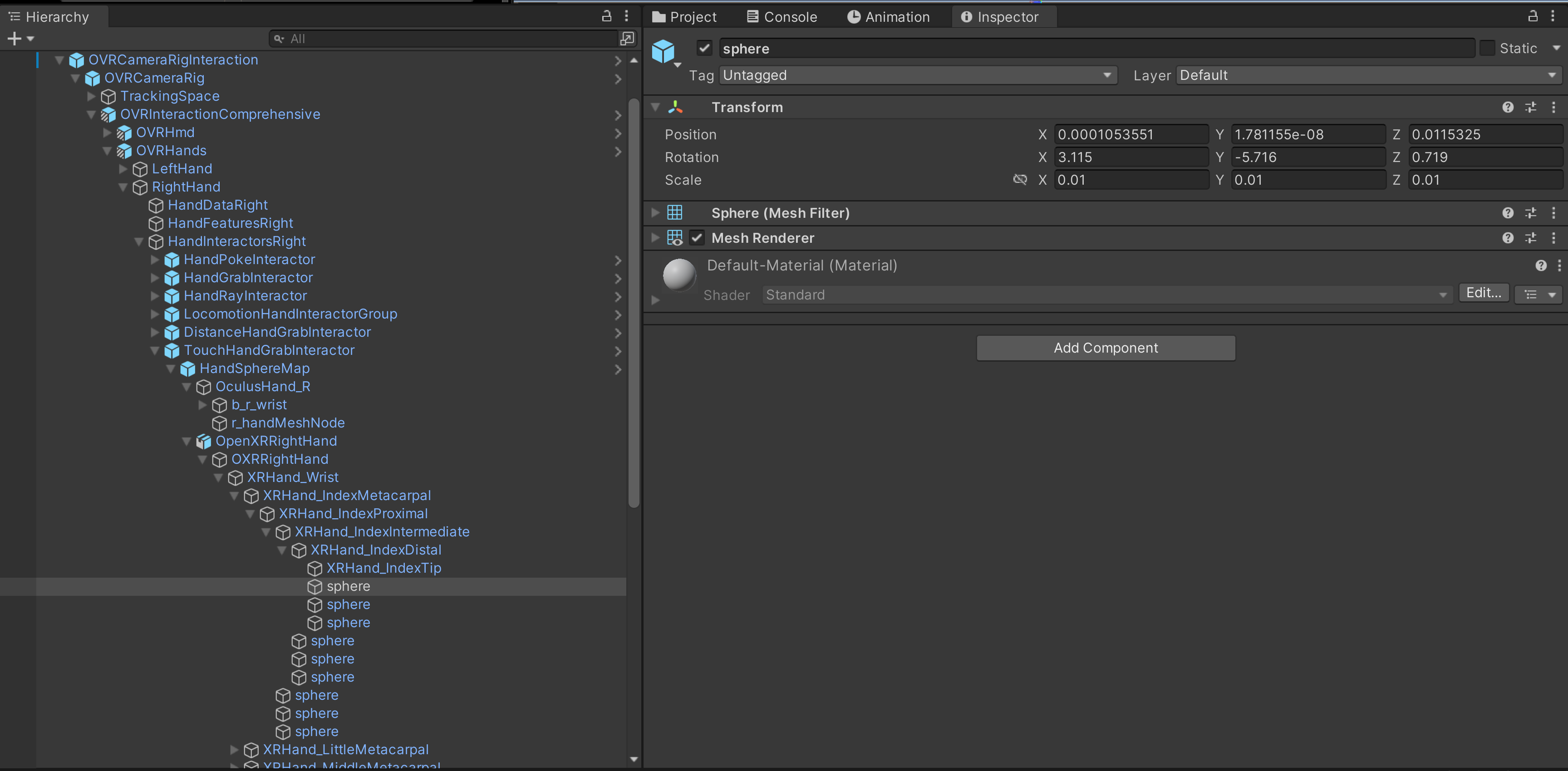Viewport: 1568px width, 771px height.
Task: Open the Hierarchy panel options menu
Action: pos(627,16)
